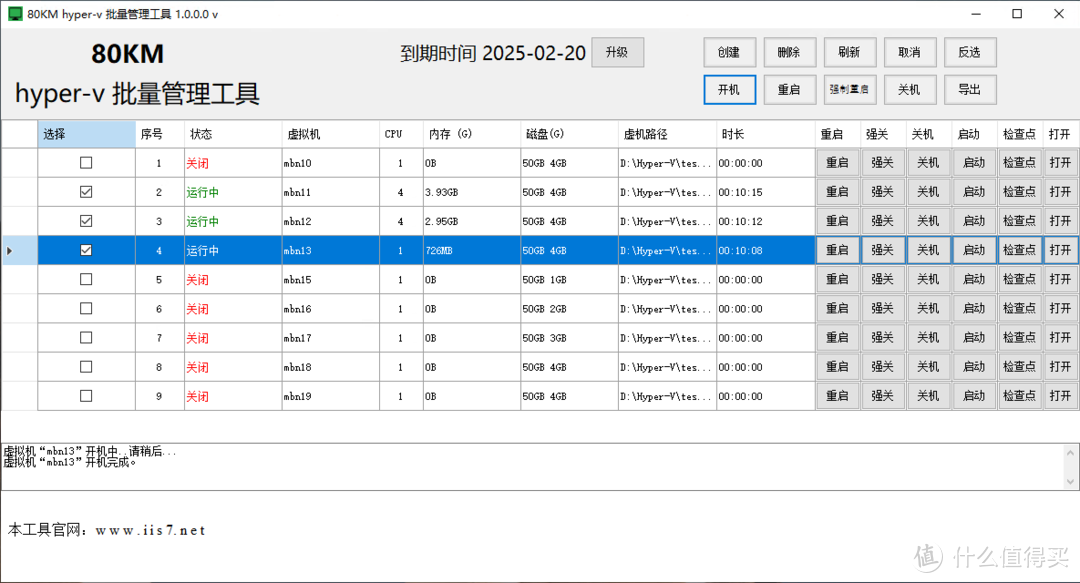Uncheck the selection checkbox for mbn11
1080x583 pixels.
86,191
